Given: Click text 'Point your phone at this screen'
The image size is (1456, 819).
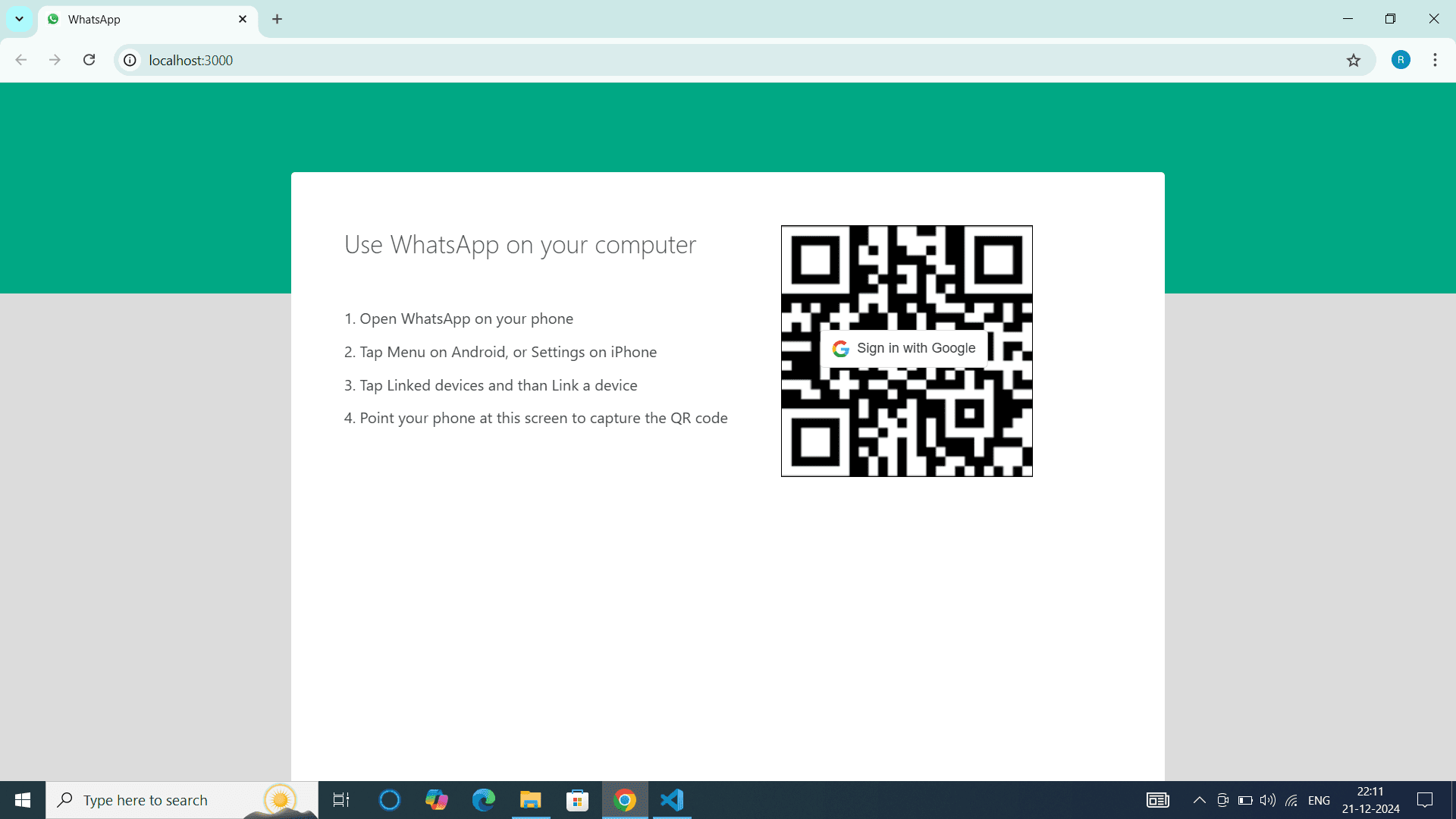Looking at the screenshot, I should (x=463, y=419).
